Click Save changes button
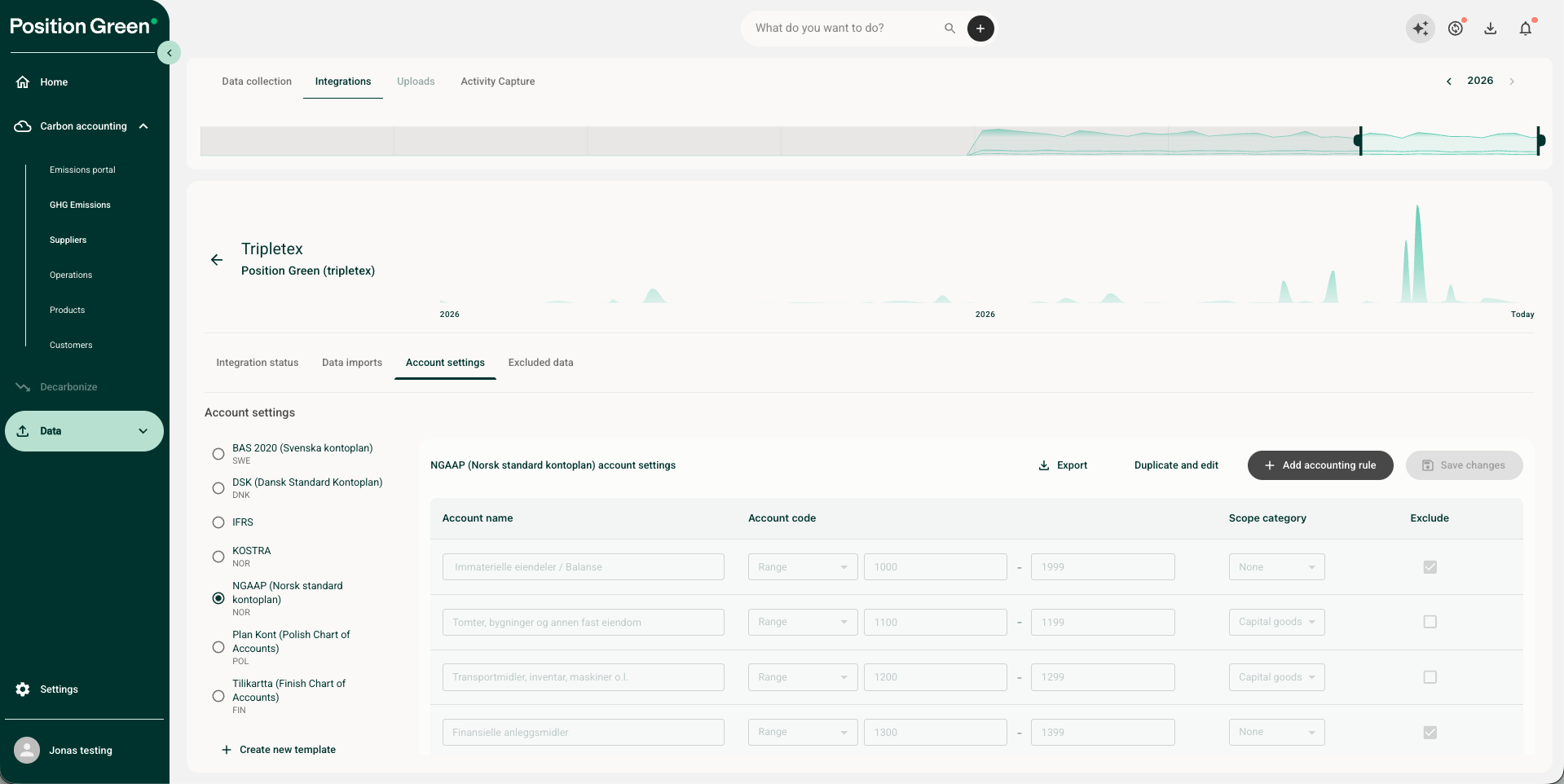This screenshot has width=1564, height=784. [x=1464, y=465]
